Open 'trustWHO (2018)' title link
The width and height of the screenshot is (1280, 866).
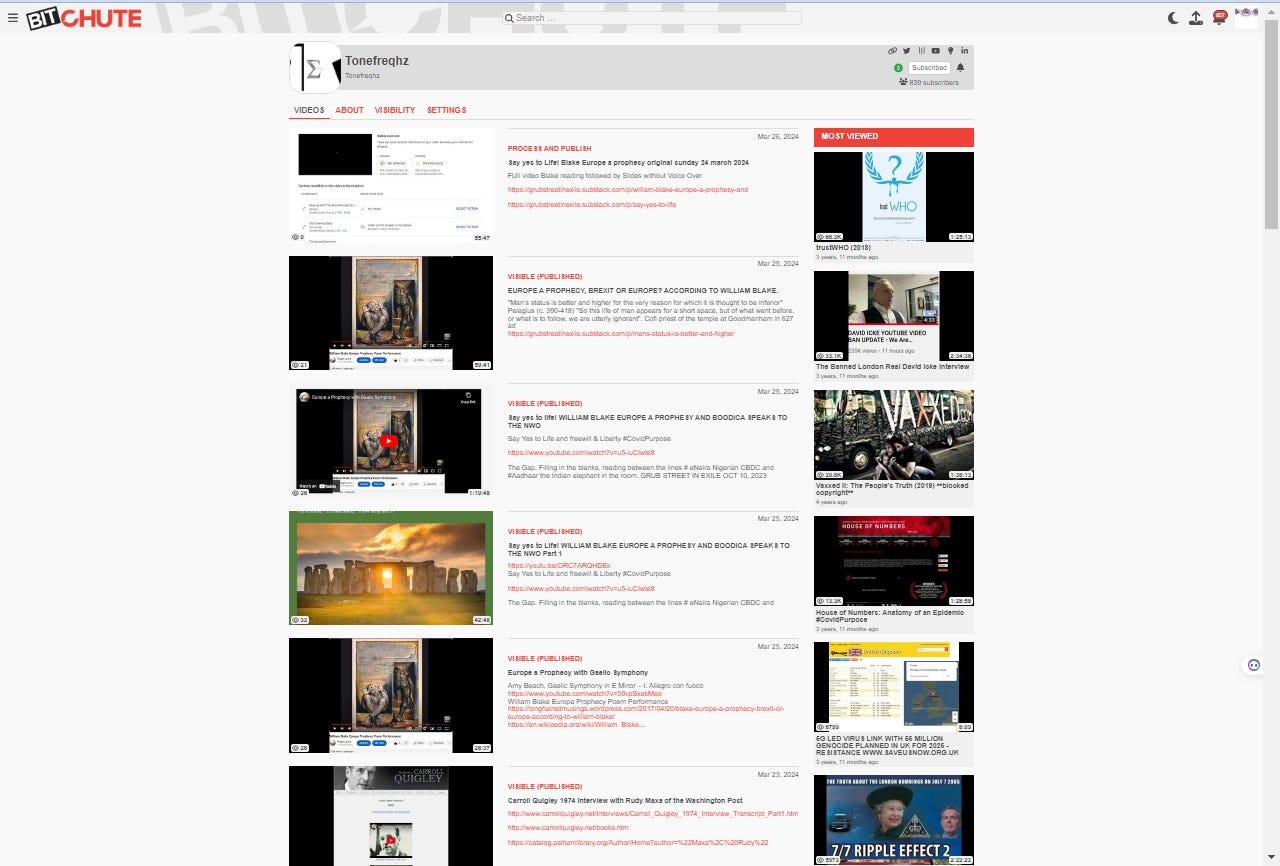tap(843, 247)
